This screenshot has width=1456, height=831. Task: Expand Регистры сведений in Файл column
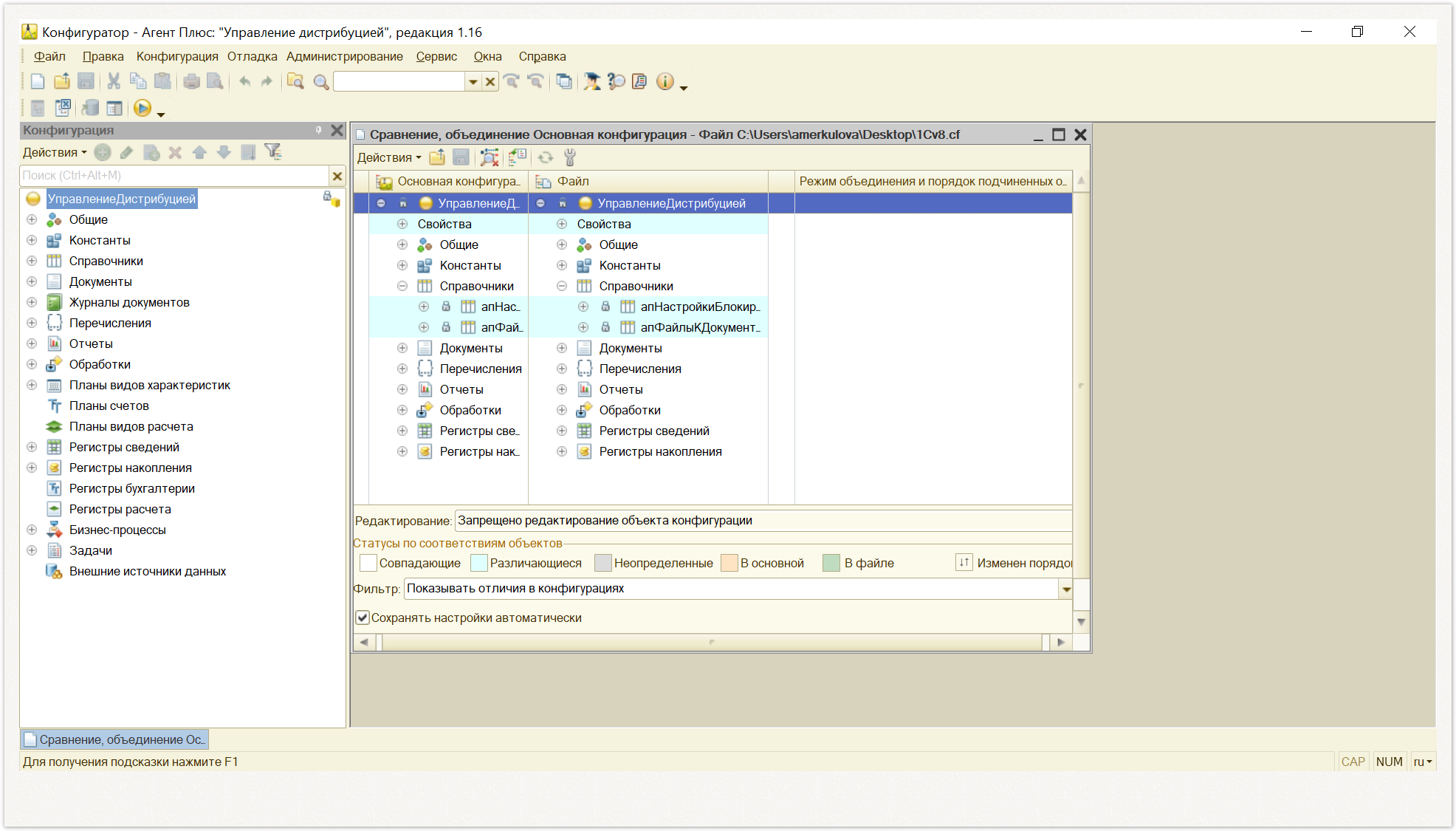(x=562, y=431)
